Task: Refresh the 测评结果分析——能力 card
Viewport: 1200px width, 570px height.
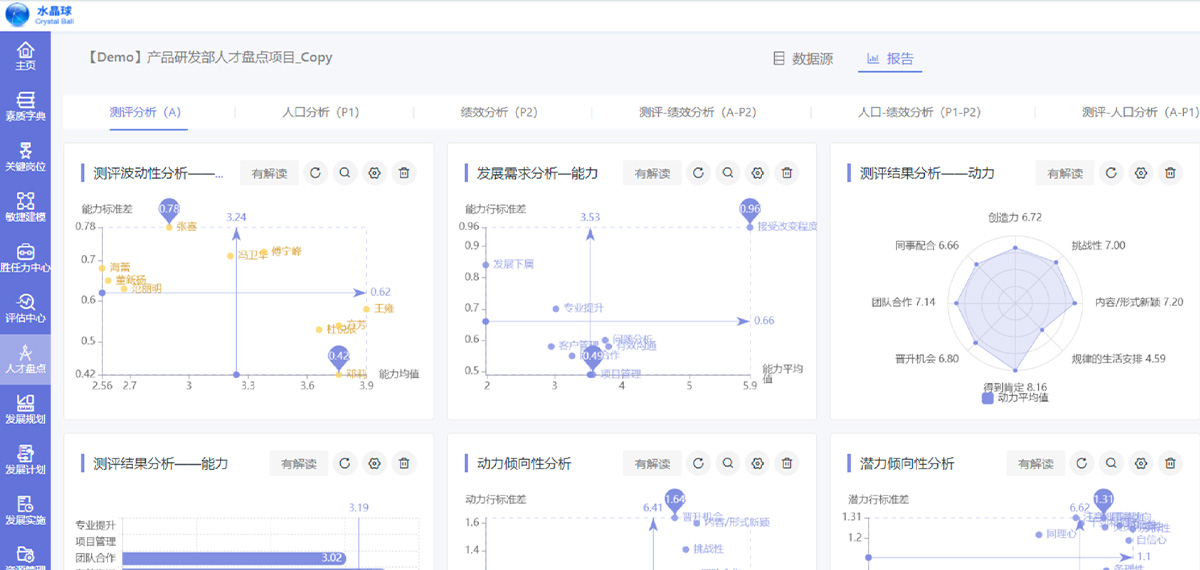Action: click(x=345, y=463)
